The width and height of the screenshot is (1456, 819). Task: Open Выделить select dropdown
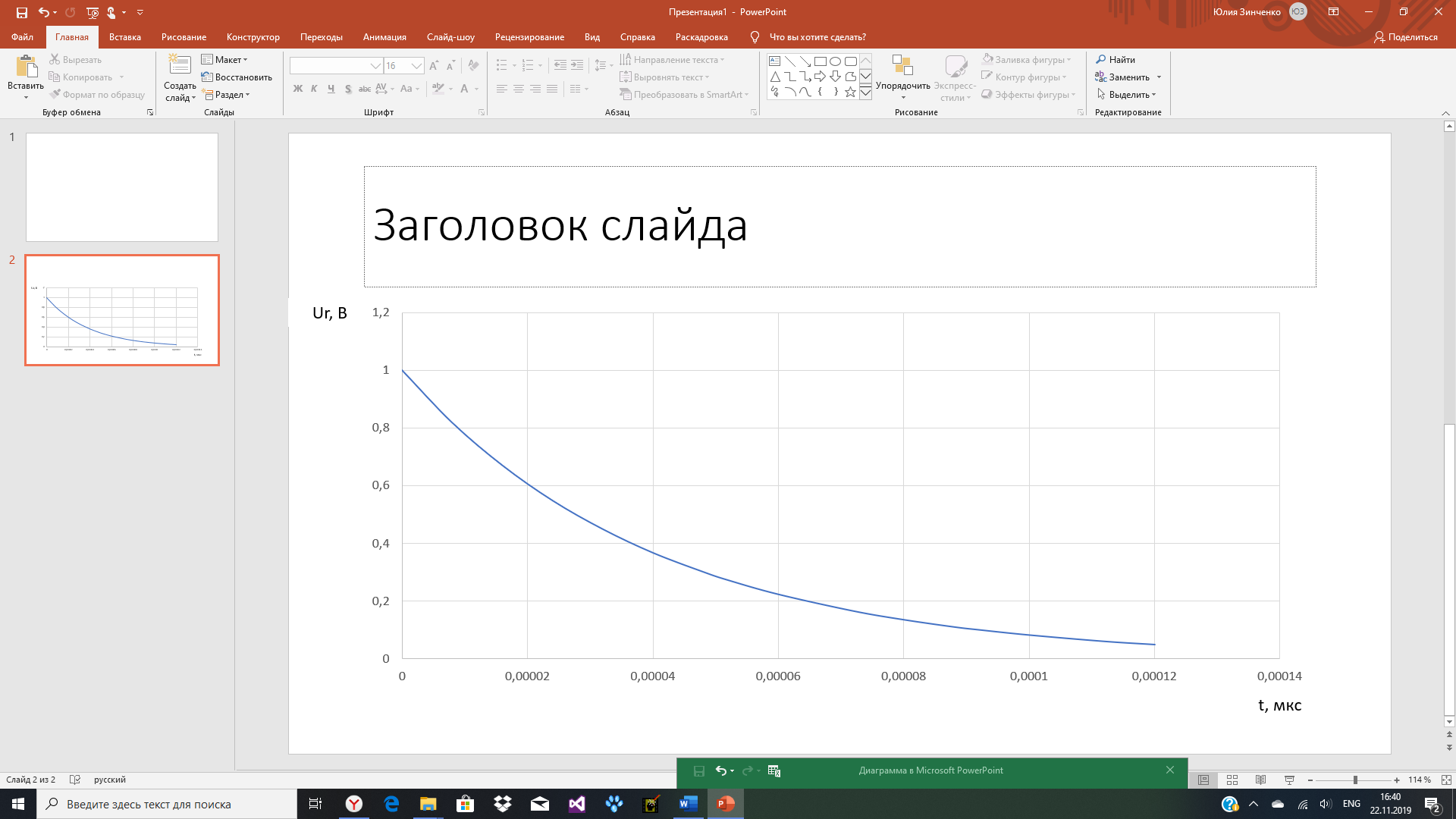(x=1126, y=95)
